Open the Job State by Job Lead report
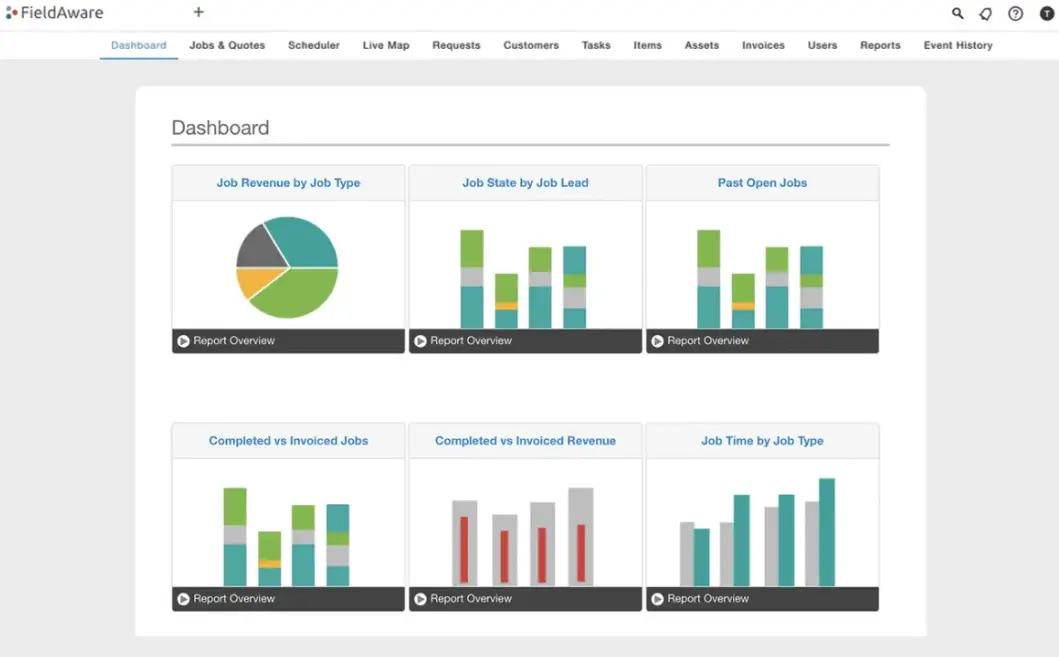The height and width of the screenshot is (657, 1059). click(524, 182)
